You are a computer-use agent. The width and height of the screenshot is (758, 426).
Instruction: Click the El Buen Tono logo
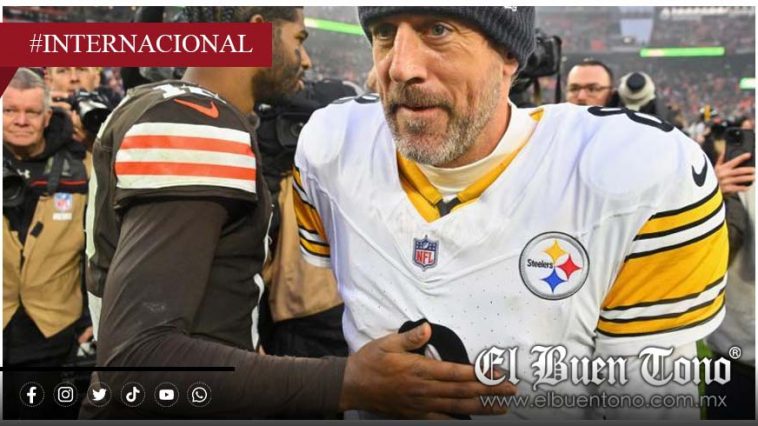(x=602, y=367)
